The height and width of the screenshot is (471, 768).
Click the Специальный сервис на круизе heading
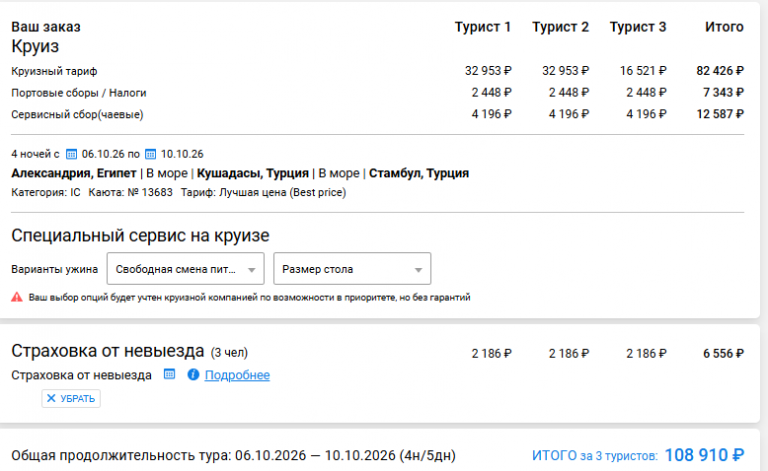click(x=140, y=236)
